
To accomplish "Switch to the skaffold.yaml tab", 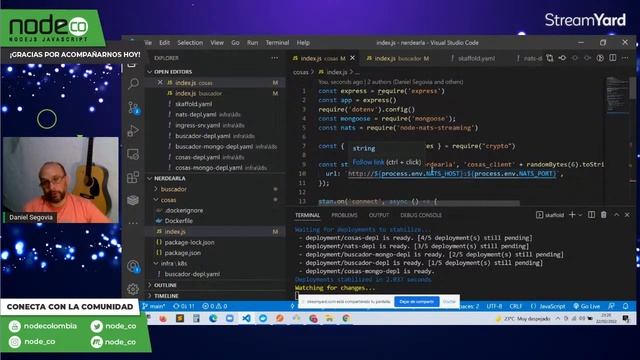I will coord(476,58).
